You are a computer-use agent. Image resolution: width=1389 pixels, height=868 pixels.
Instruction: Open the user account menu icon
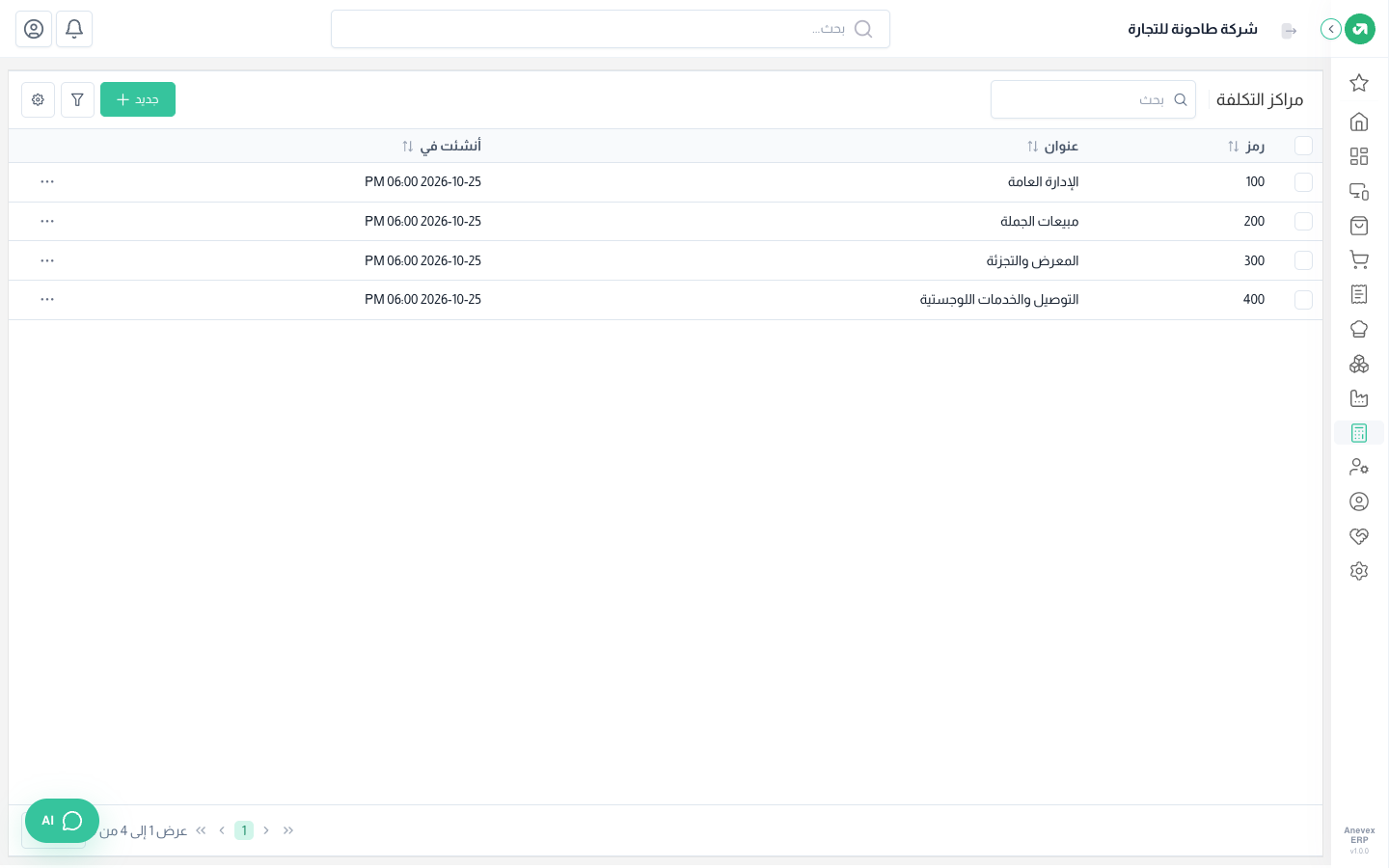34,29
